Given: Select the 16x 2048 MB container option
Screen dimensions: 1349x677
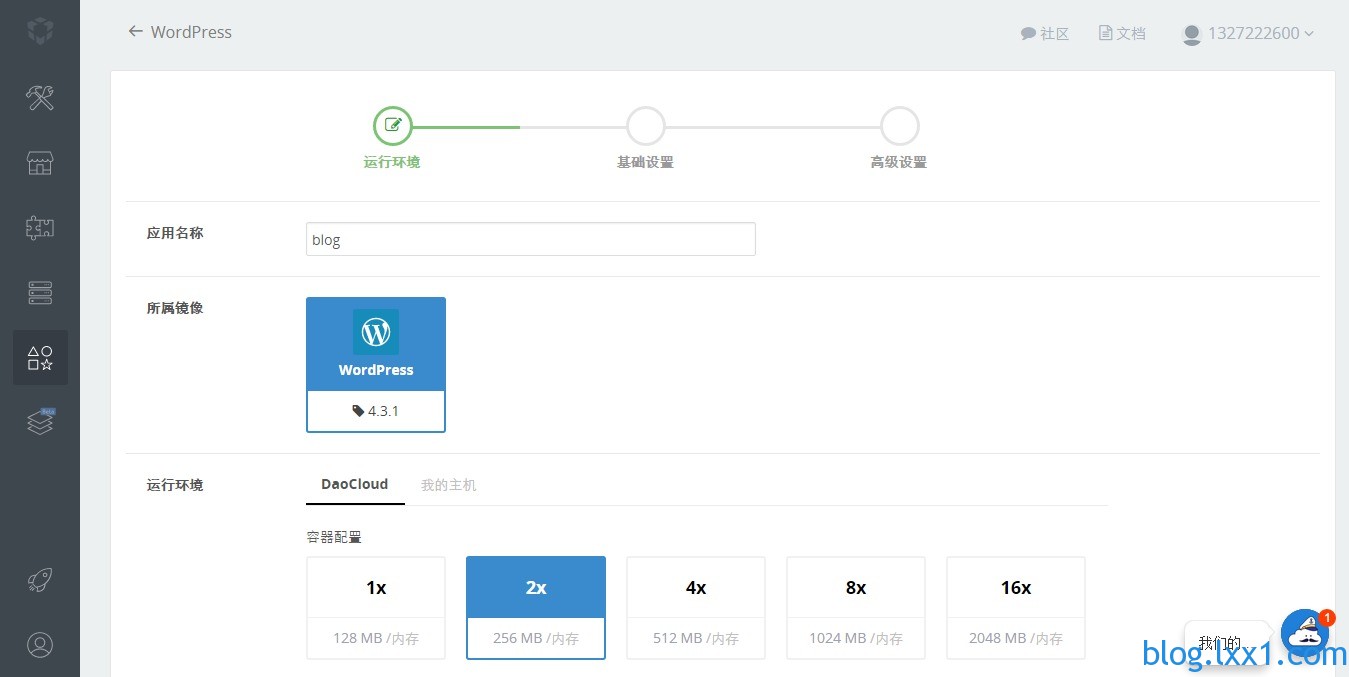Looking at the screenshot, I should click(x=1016, y=608).
